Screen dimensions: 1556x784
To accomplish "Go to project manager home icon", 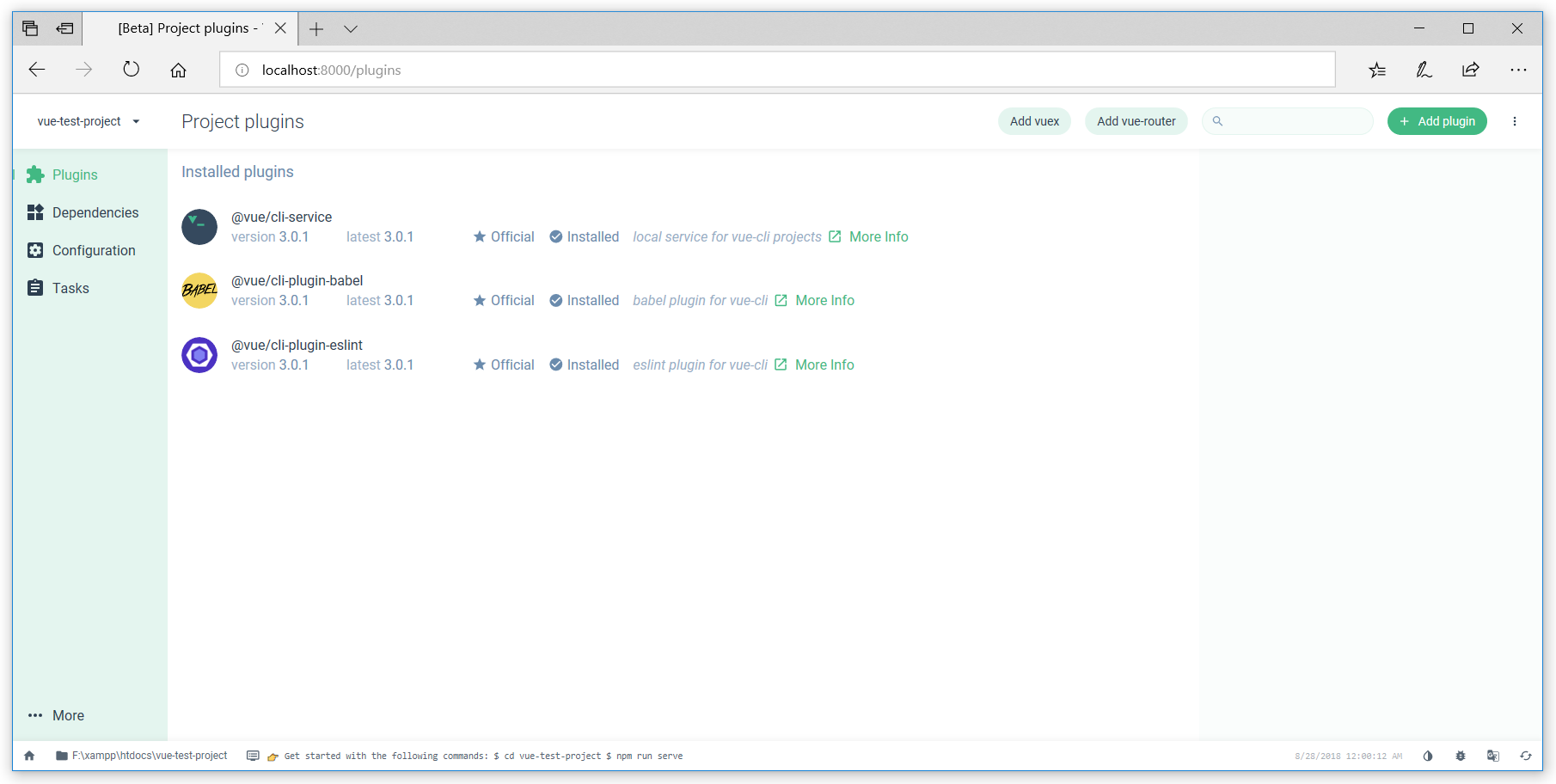I will 29,756.
